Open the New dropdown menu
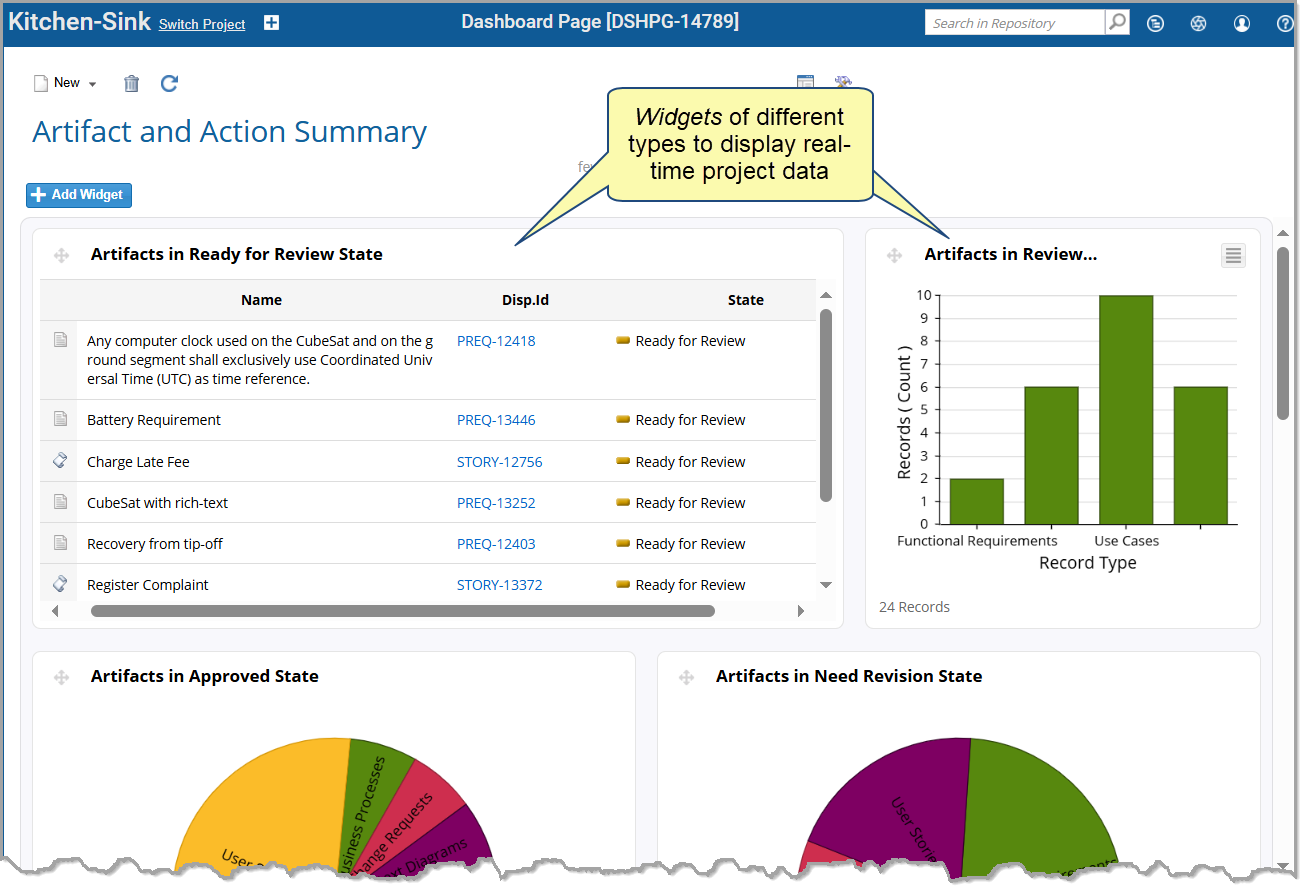This screenshot has width=1303, height=896. [x=66, y=84]
